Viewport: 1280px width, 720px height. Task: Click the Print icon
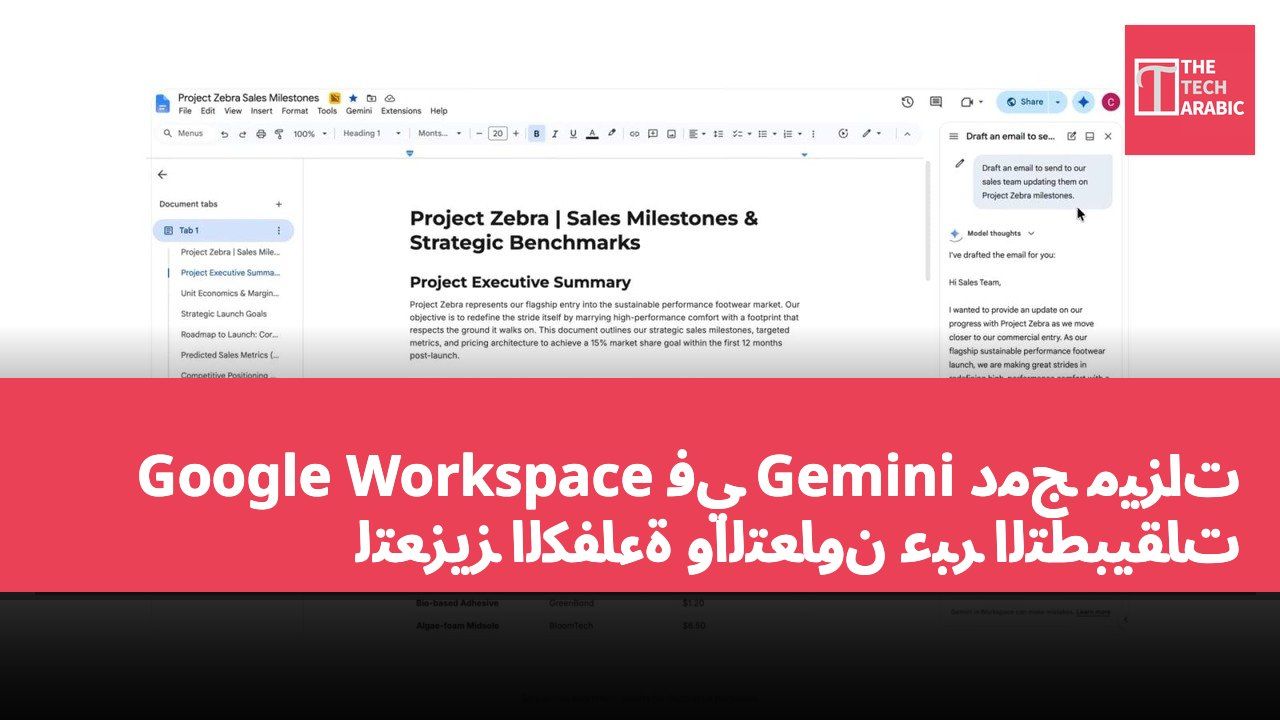pyautogui.click(x=261, y=133)
